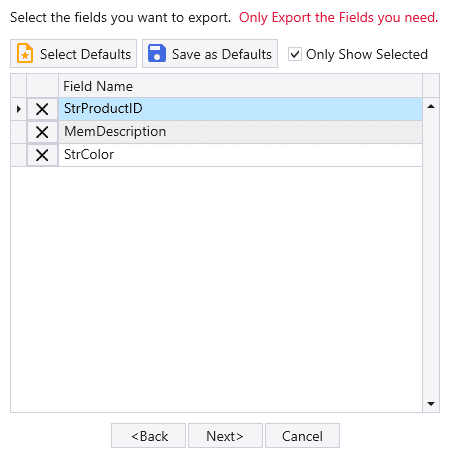Image resolution: width=452 pixels, height=452 pixels.
Task: Cancel the export wizard
Action: [x=302, y=436]
